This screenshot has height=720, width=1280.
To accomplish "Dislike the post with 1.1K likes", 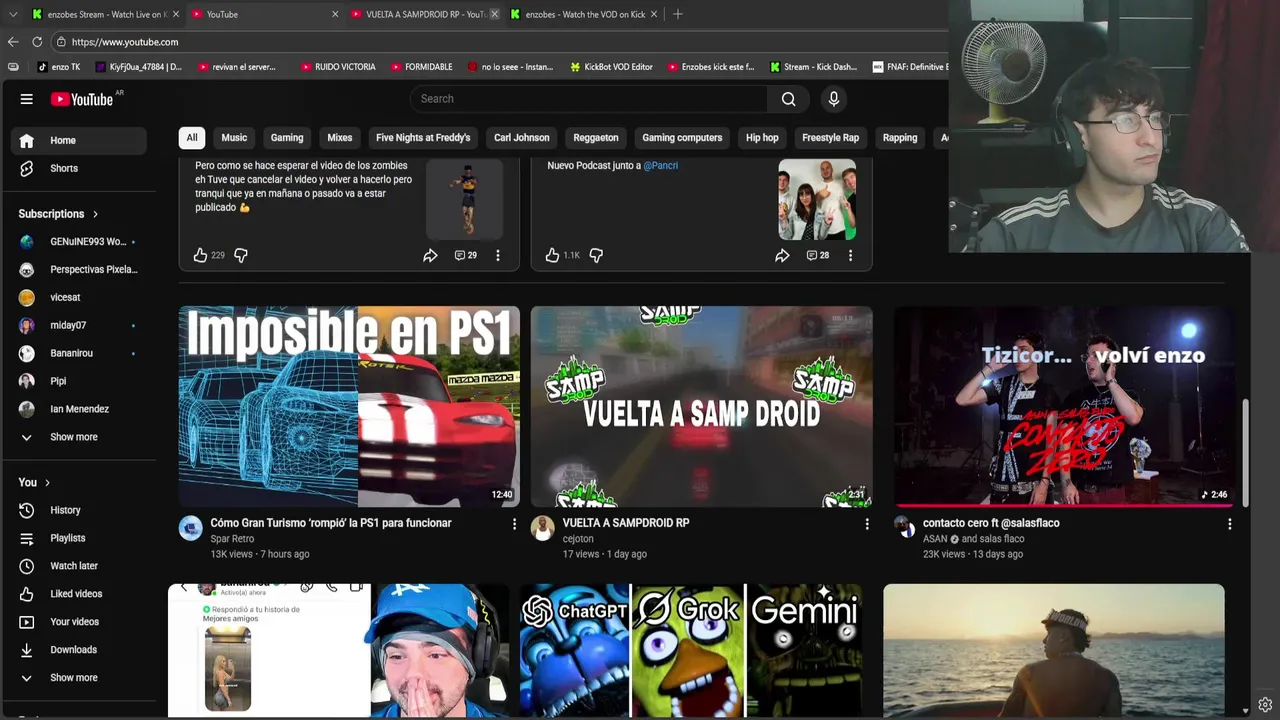I will tap(596, 255).
